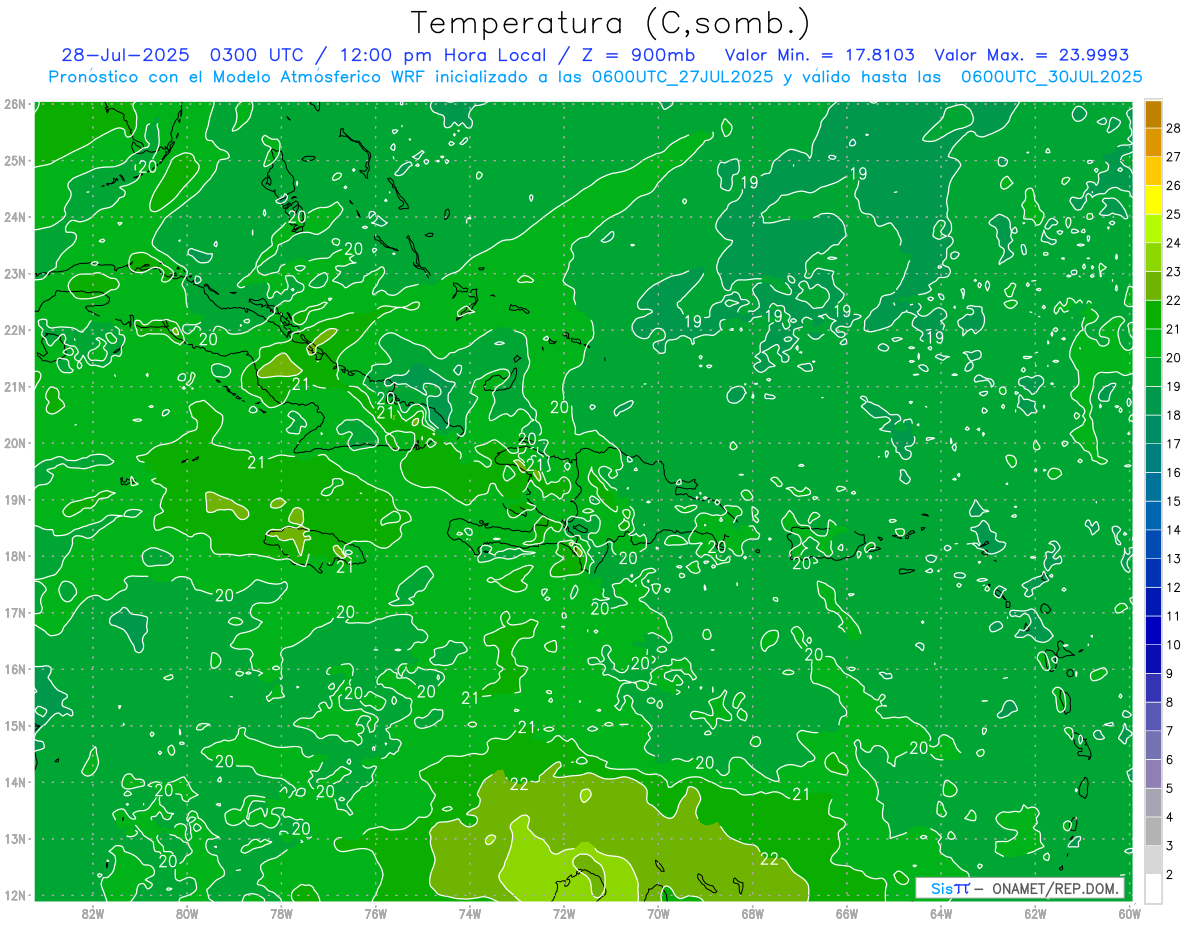
Task: Click legend value '23'
Action: pos(1173,272)
